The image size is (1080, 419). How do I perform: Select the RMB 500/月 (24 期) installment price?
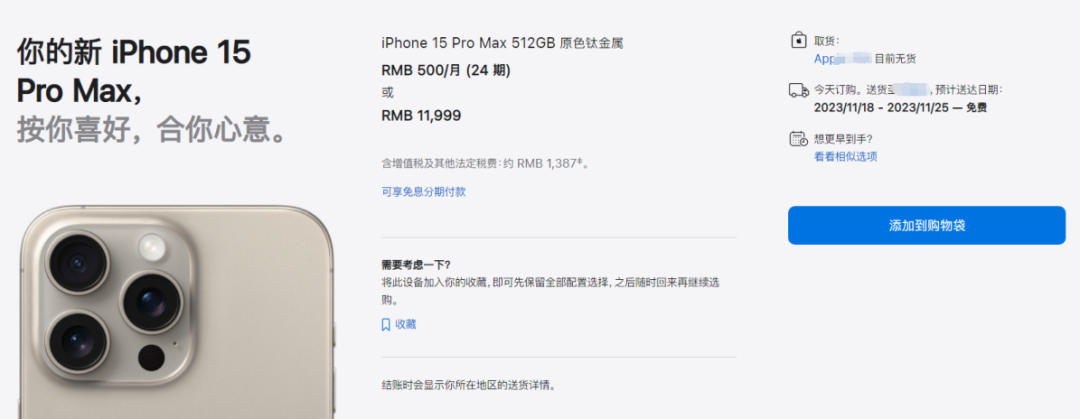click(446, 70)
